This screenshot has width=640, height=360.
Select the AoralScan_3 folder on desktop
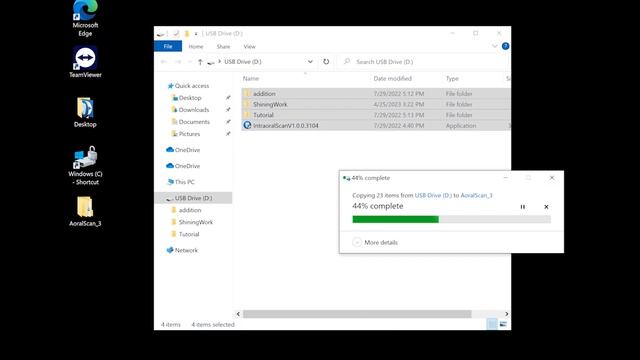[85, 211]
